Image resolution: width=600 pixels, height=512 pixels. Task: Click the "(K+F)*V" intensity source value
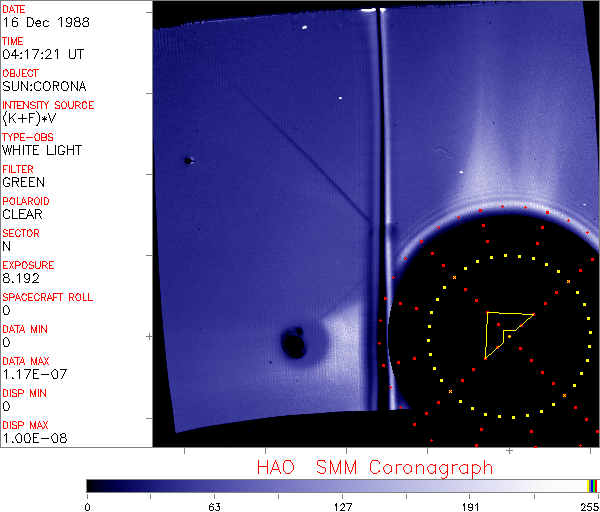(x=30, y=118)
